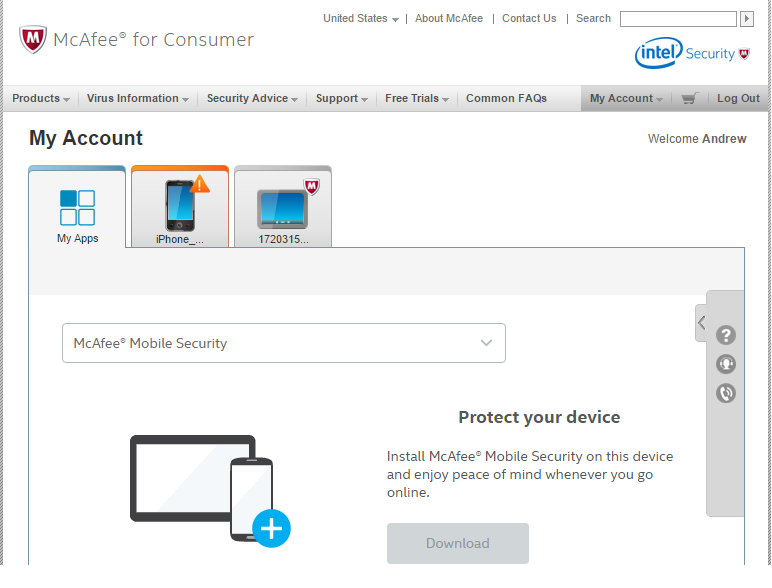
Task: Collapse the side support panel arrow
Action: [x=701, y=323]
